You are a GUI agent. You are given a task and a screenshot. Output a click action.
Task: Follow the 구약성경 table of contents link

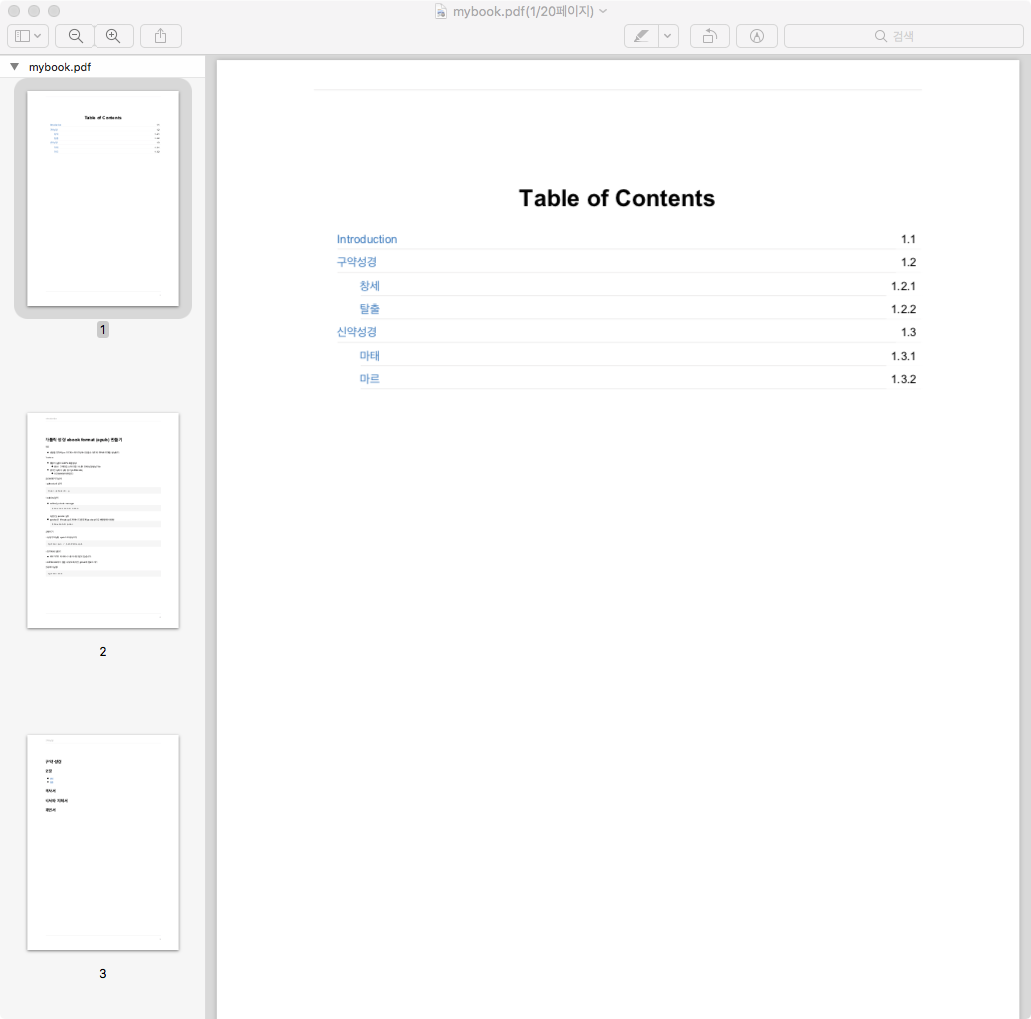(x=357, y=262)
